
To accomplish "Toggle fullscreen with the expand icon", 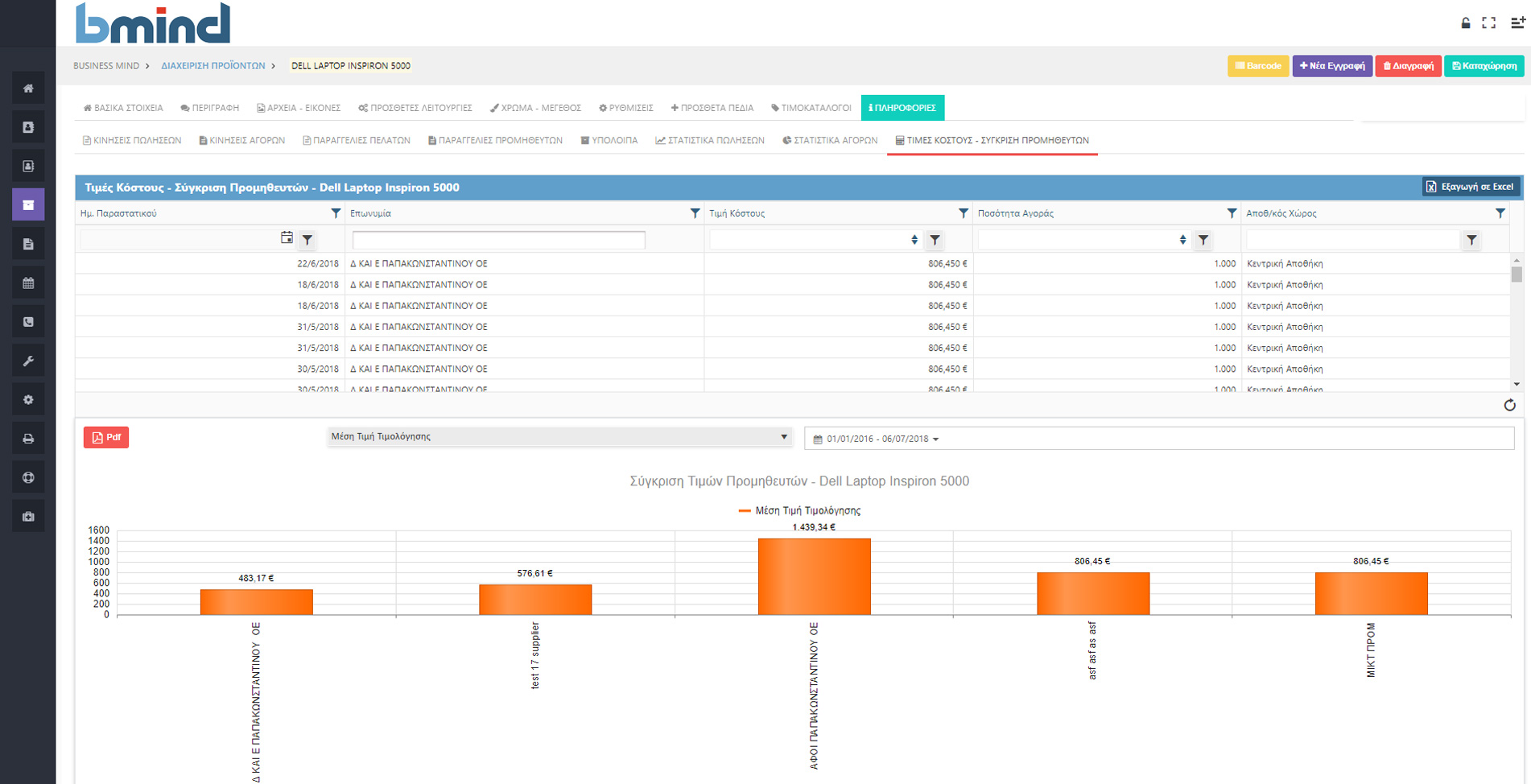I will point(1489,23).
